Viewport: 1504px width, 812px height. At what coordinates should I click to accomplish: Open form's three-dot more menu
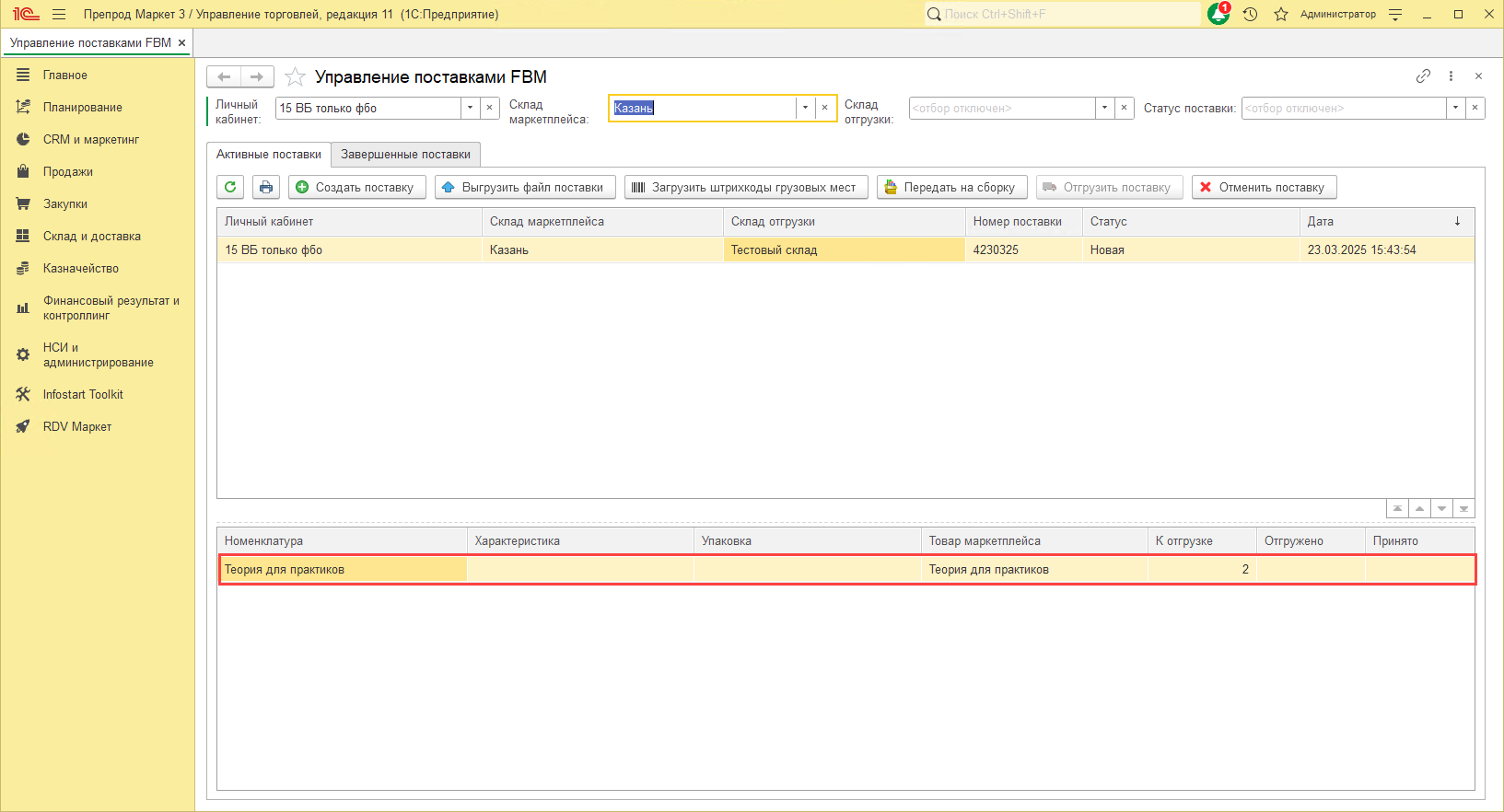click(x=1451, y=76)
